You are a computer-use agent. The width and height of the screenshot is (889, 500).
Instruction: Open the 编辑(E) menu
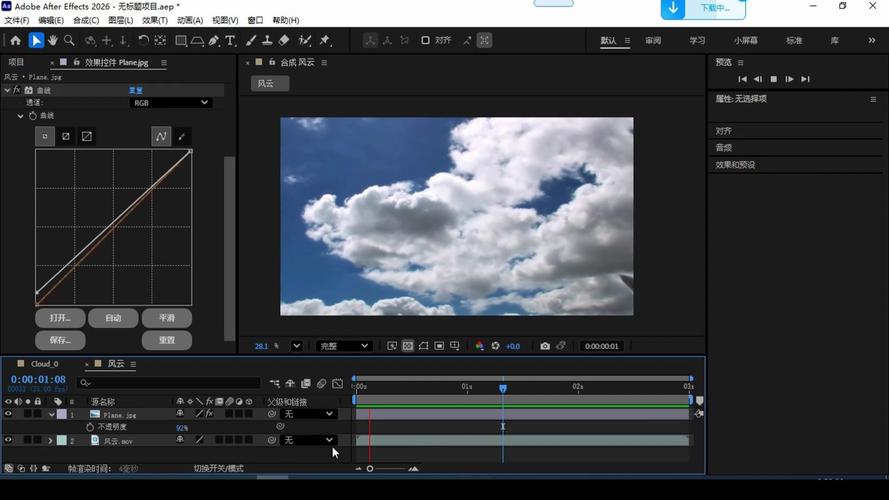pos(51,20)
